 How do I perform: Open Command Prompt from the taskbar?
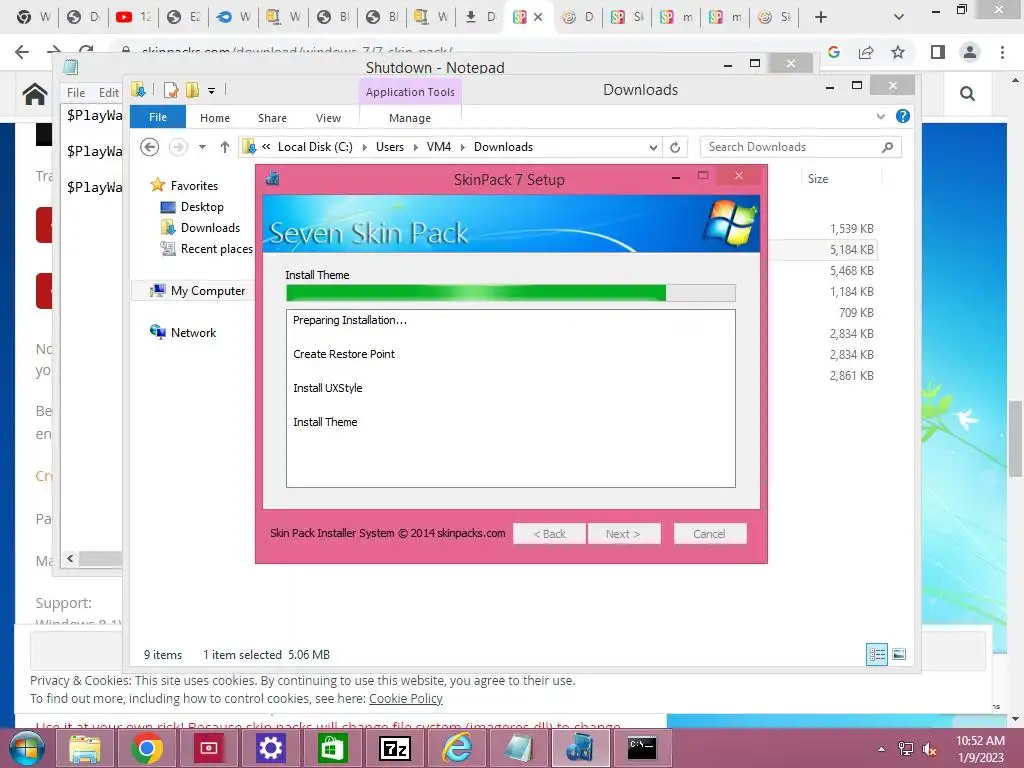(x=641, y=748)
